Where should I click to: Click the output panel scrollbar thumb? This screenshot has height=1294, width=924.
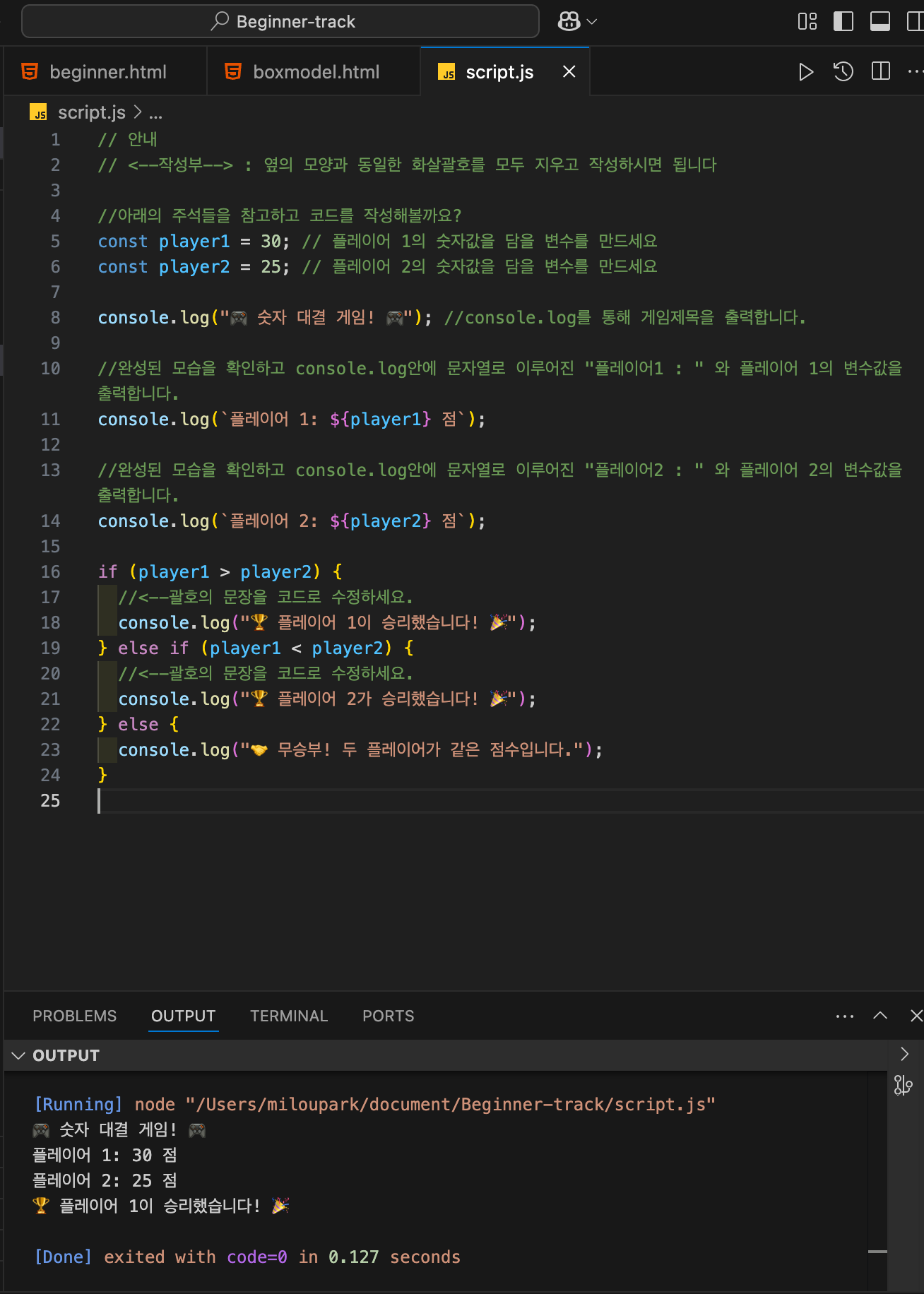pyautogui.click(x=877, y=1252)
